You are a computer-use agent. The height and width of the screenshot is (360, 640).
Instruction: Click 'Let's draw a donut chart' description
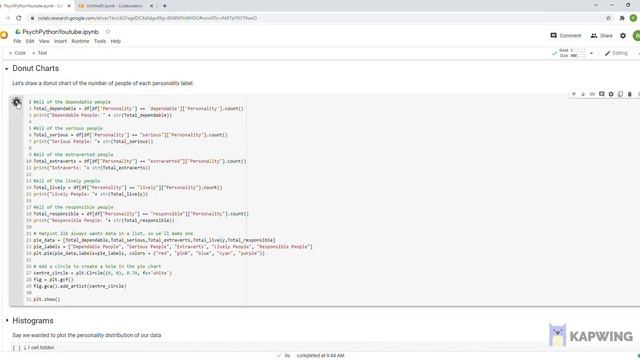coord(103,83)
